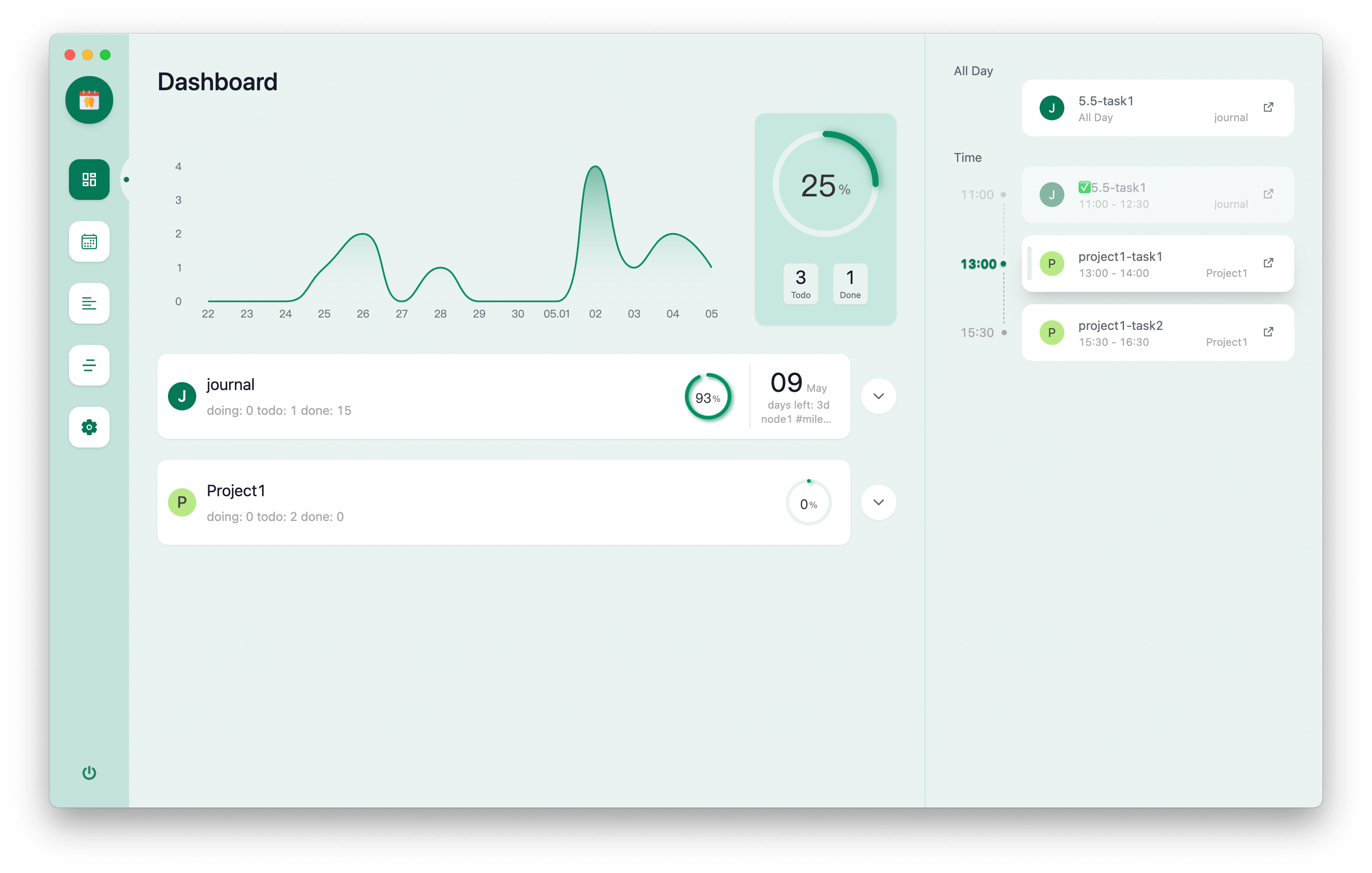Click the journal 93% progress ring

pos(708,397)
